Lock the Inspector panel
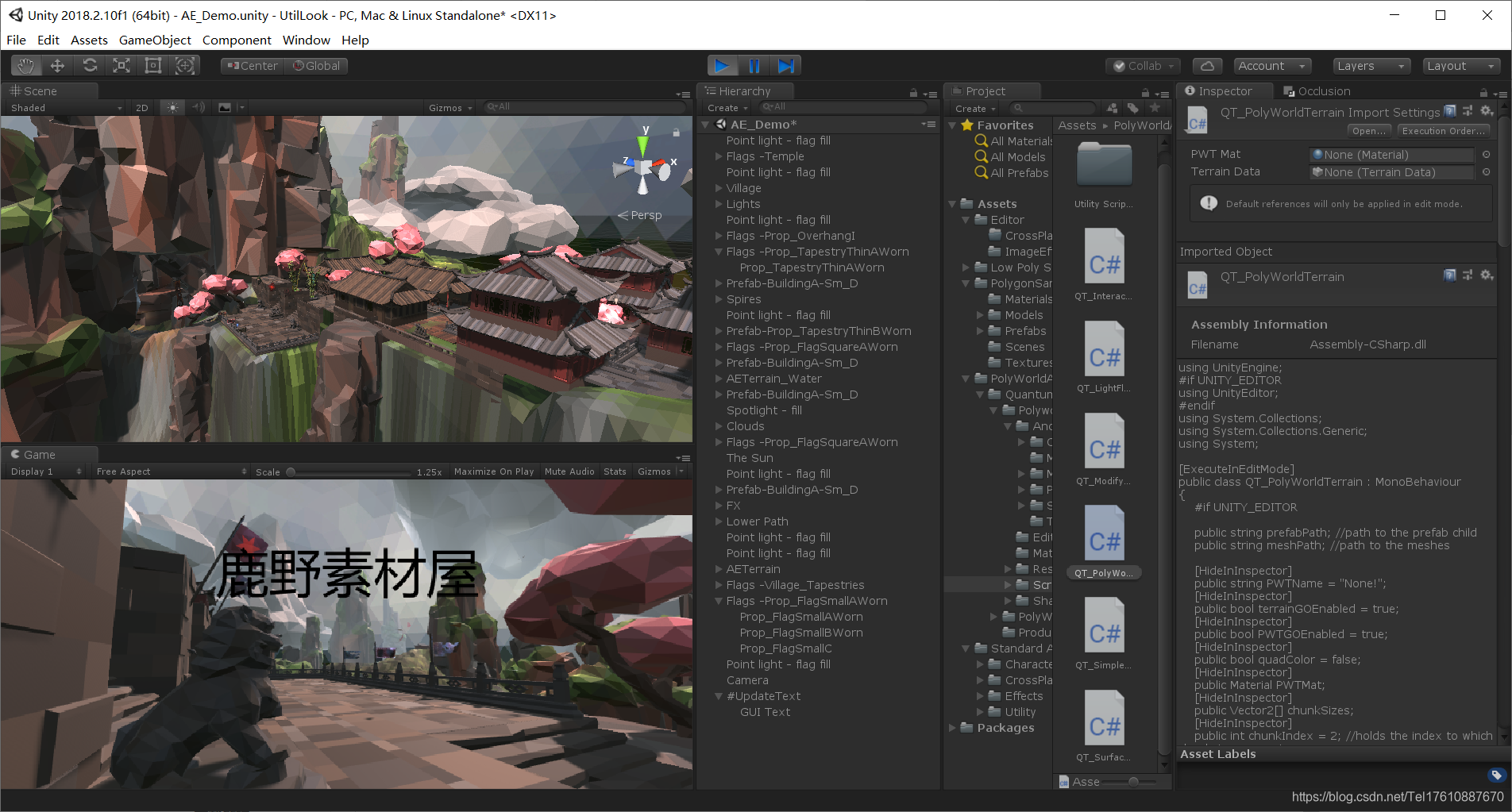Screen dimensions: 1512x812 (1483, 93)
